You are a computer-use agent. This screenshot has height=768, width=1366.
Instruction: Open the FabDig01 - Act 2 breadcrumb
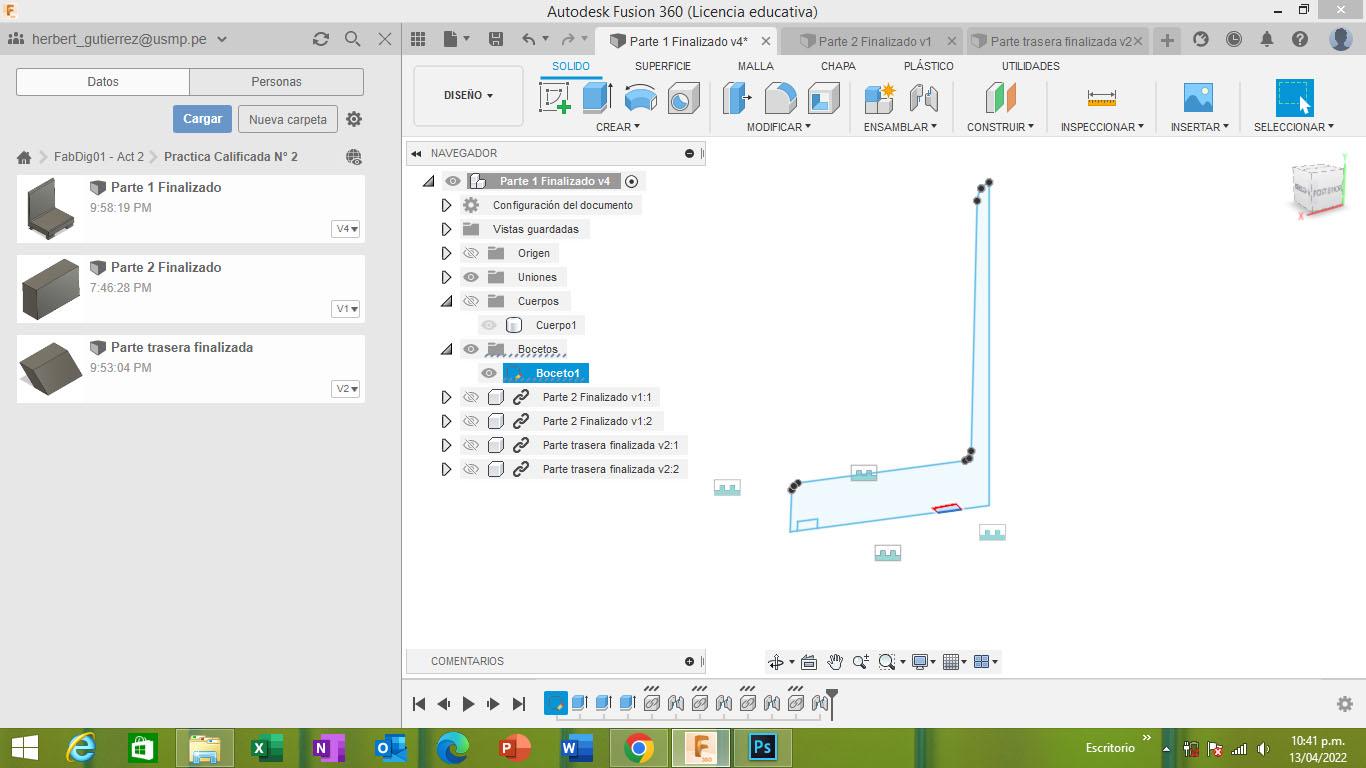[x=99, y=157]
